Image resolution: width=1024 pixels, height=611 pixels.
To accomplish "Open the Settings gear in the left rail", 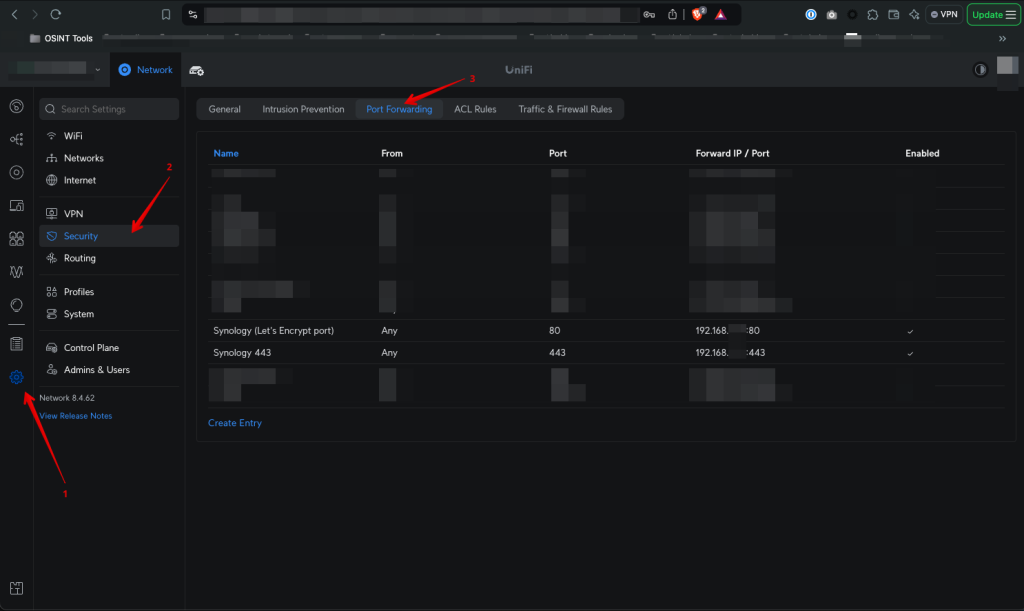I will [16, 377].
